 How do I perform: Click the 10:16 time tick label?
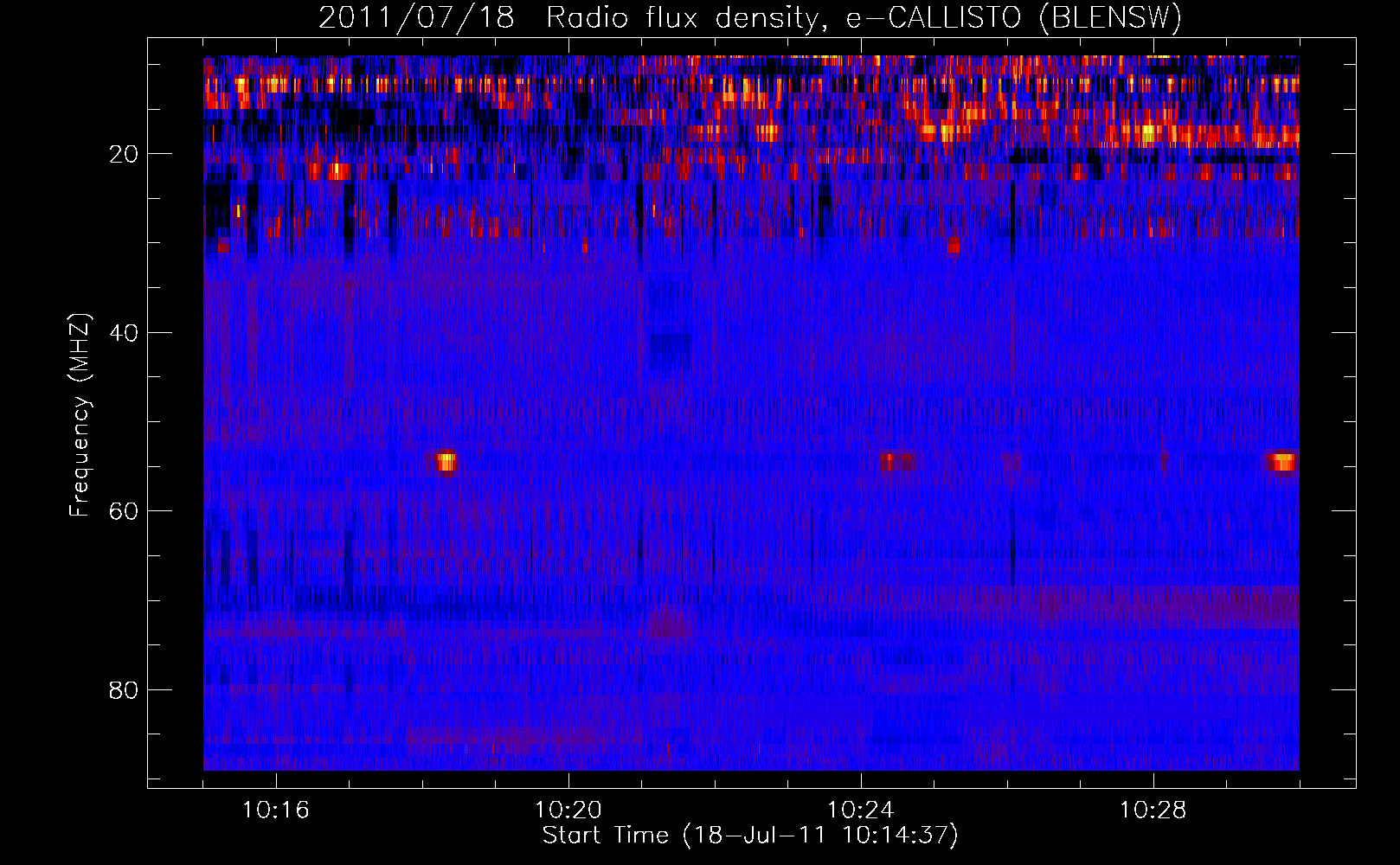click(275, 811)
